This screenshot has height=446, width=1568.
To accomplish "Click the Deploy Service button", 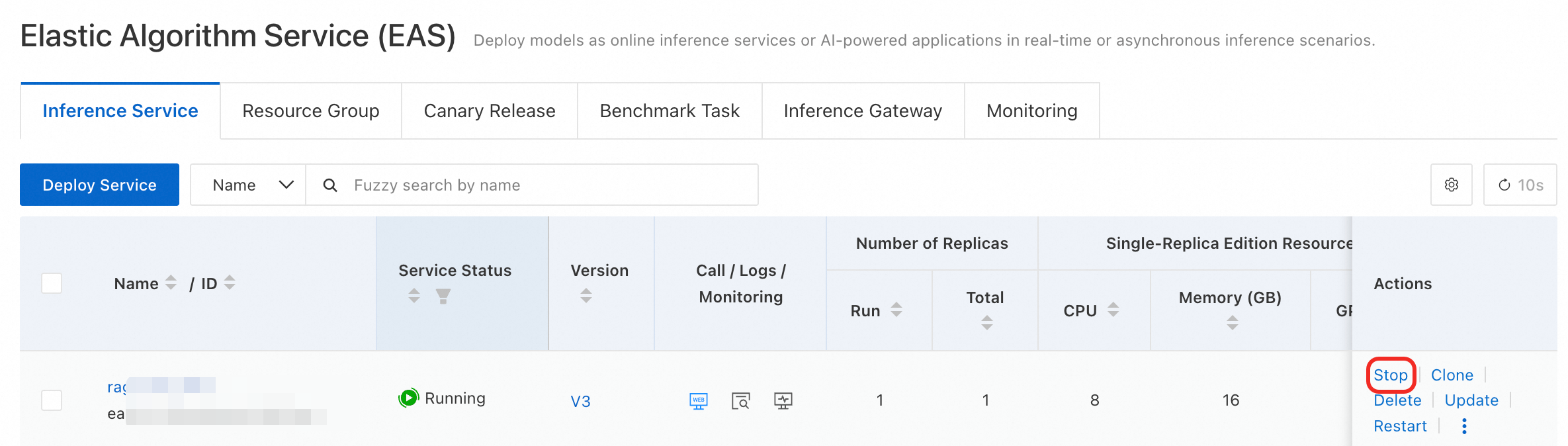I will coord(99,185).
